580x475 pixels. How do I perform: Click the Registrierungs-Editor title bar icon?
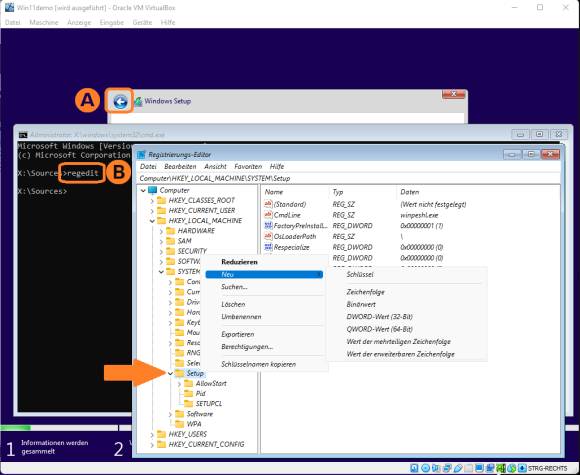(141, 155)
